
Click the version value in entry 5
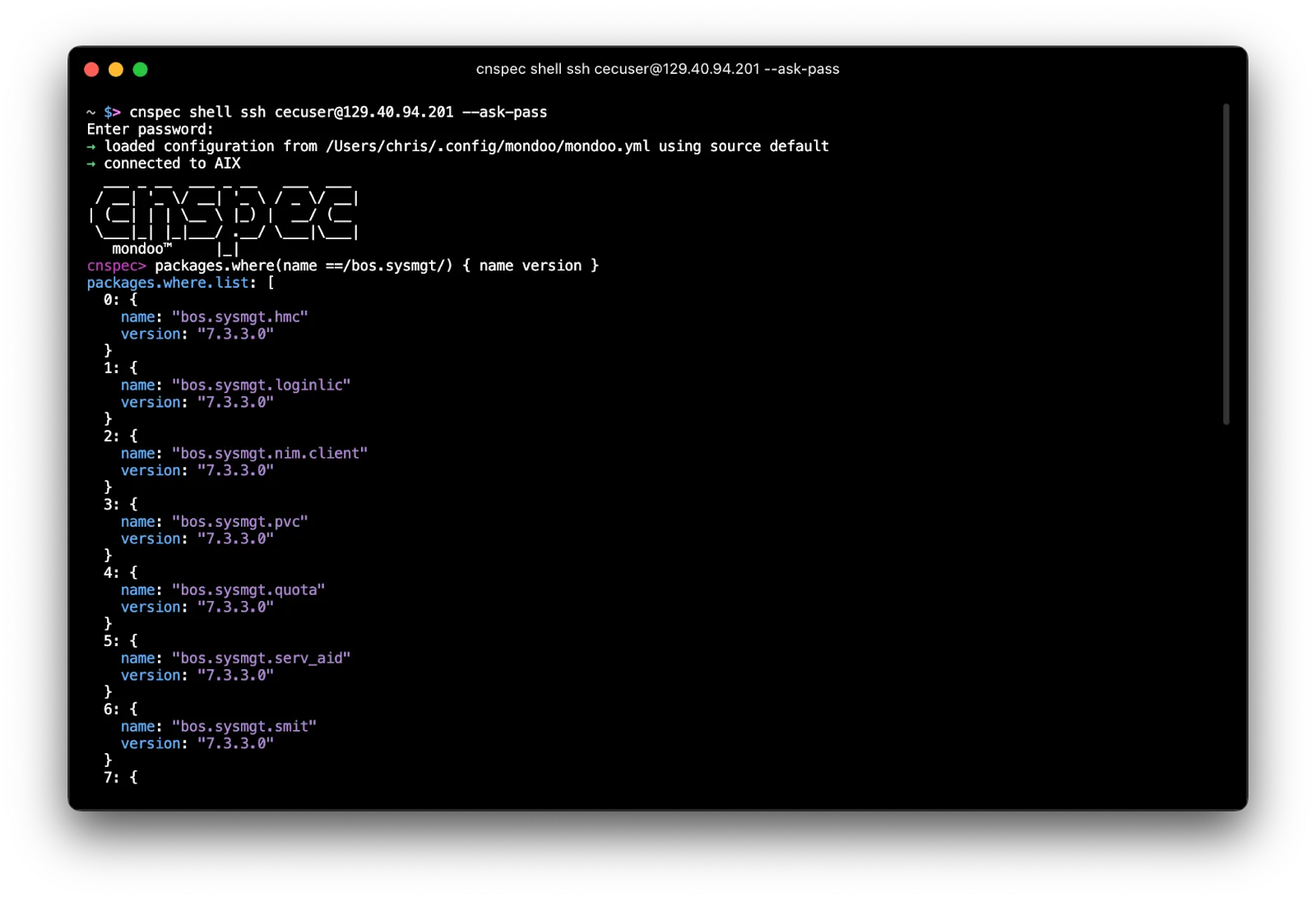[235, 676]
